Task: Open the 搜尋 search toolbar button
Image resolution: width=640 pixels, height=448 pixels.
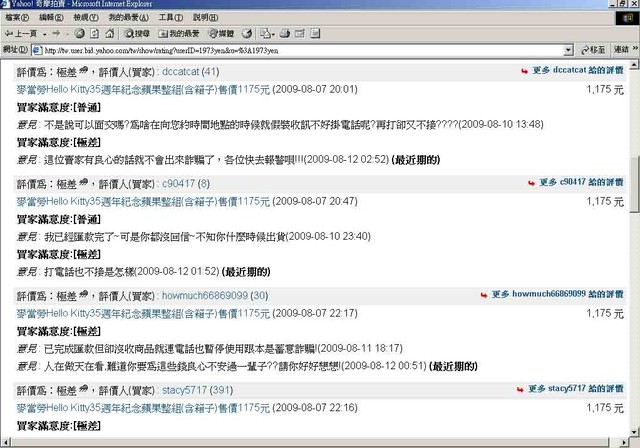Action: [137, 34]
